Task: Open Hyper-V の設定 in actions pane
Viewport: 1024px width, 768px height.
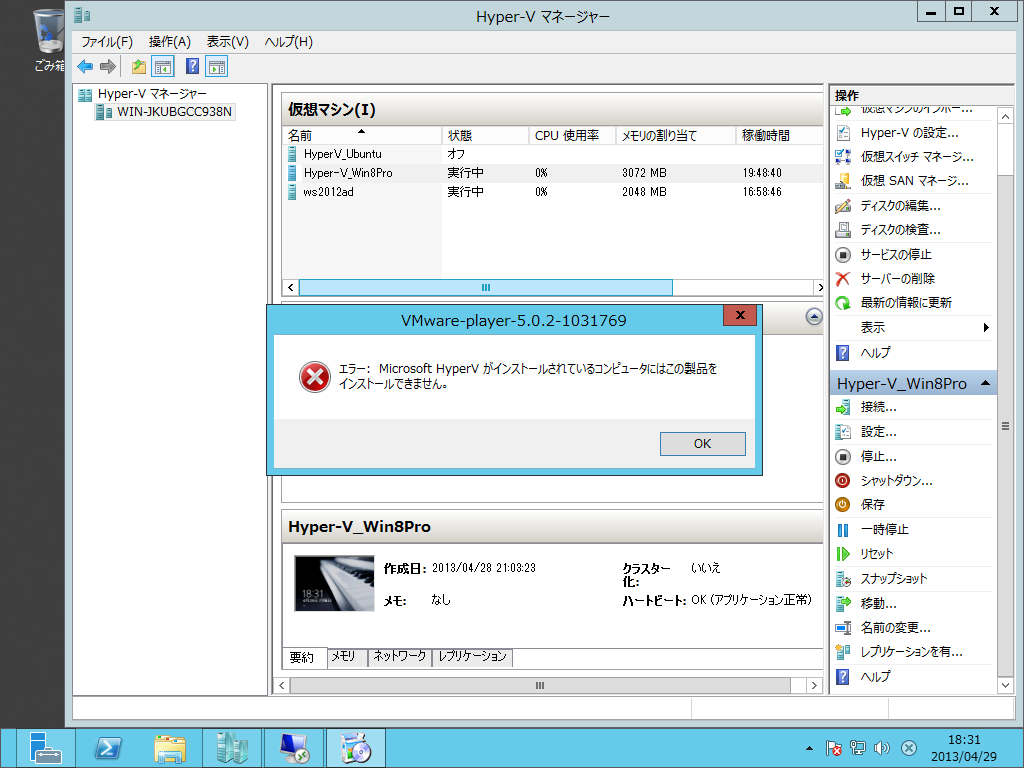Action: pos(909,133)
